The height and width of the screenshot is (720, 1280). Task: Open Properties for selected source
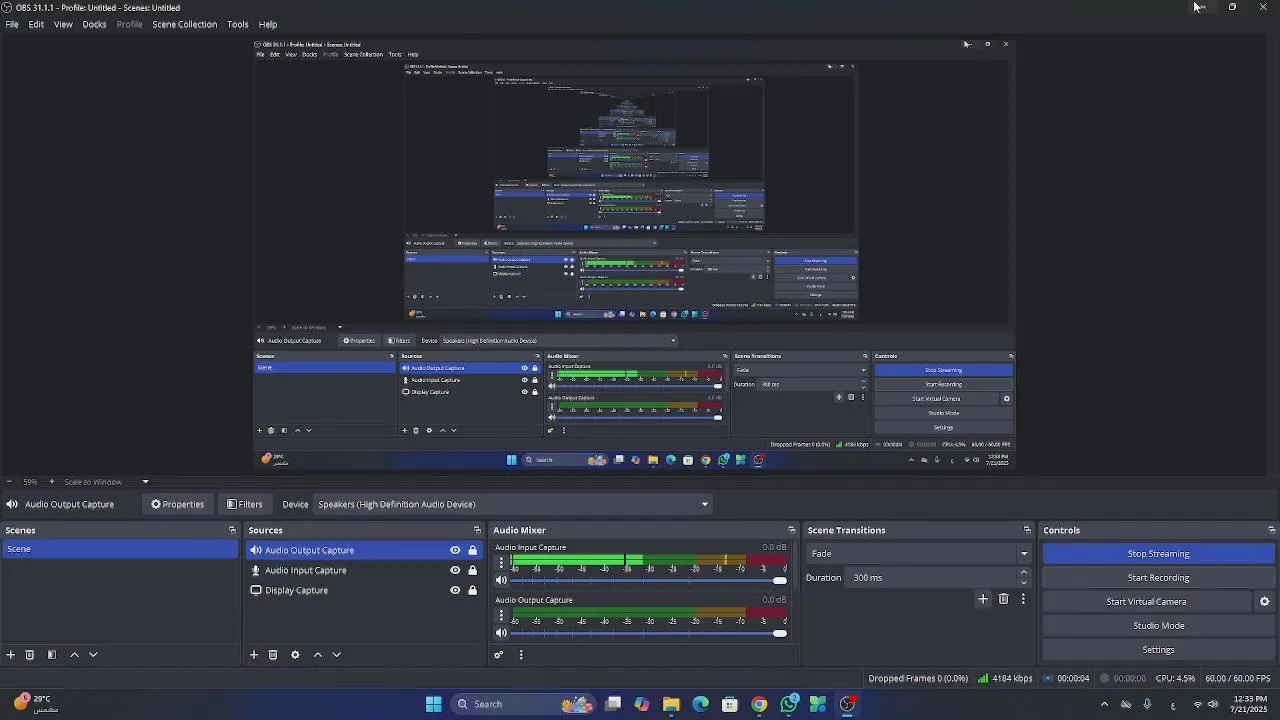pos(177,505)
